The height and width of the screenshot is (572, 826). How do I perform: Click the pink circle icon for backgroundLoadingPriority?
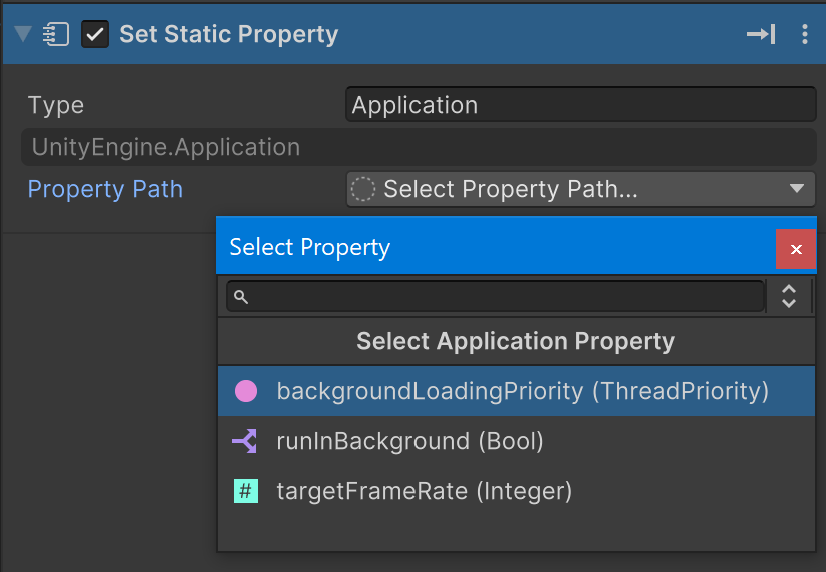(x=246, y=391)
